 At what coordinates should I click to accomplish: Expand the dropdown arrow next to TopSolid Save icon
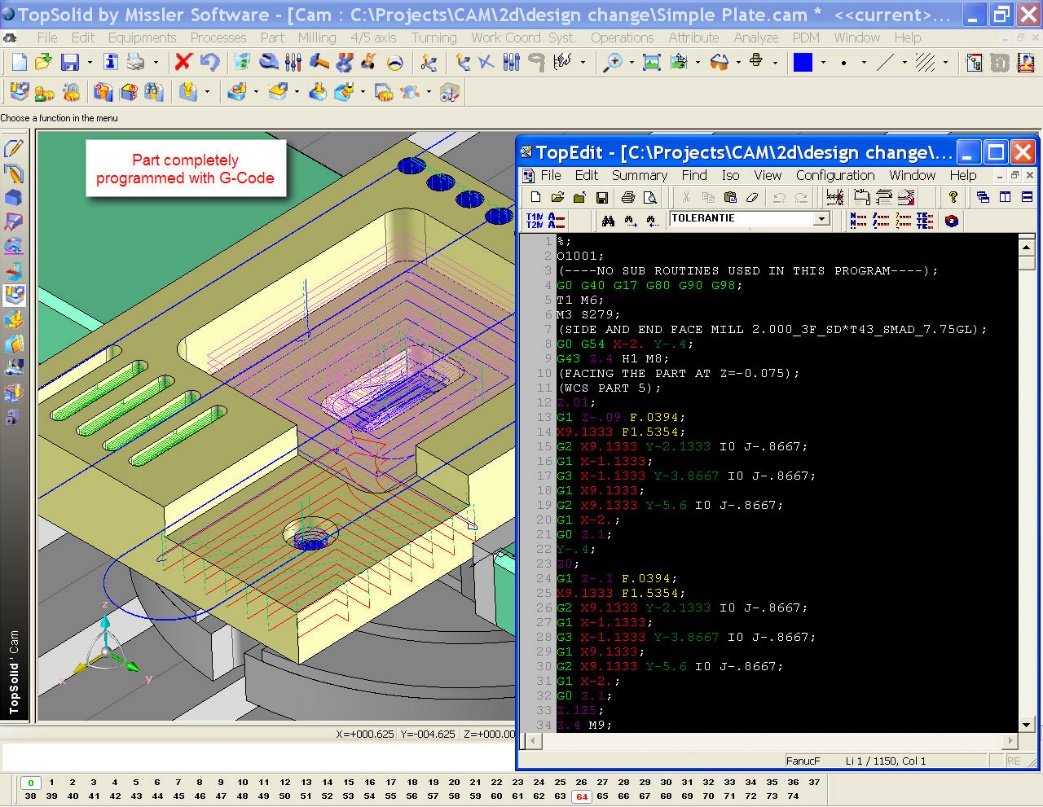tap(90, 63)
